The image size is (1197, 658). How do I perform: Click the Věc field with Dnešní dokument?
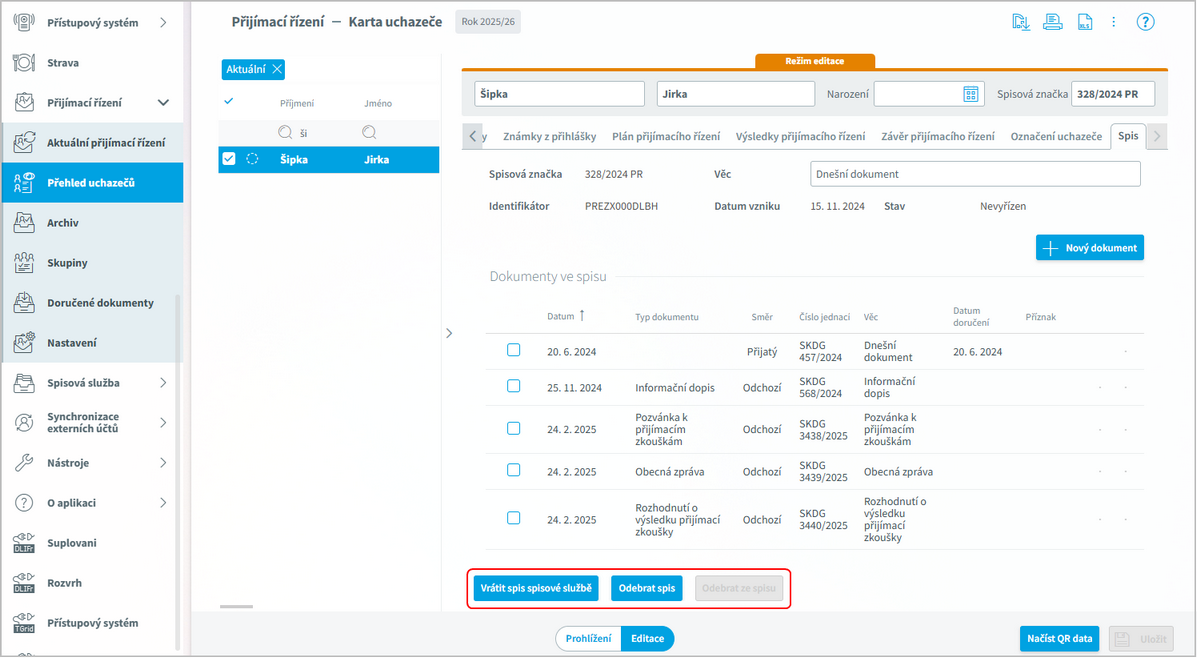coord(975,174)
